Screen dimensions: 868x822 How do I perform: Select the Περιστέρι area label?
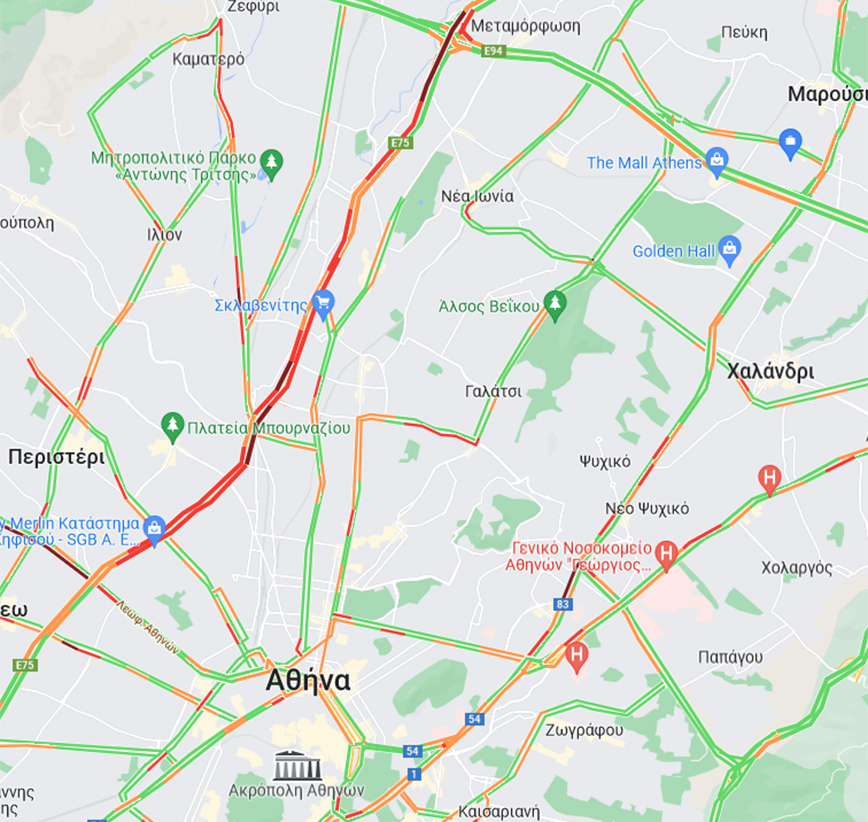coord(56,457)
